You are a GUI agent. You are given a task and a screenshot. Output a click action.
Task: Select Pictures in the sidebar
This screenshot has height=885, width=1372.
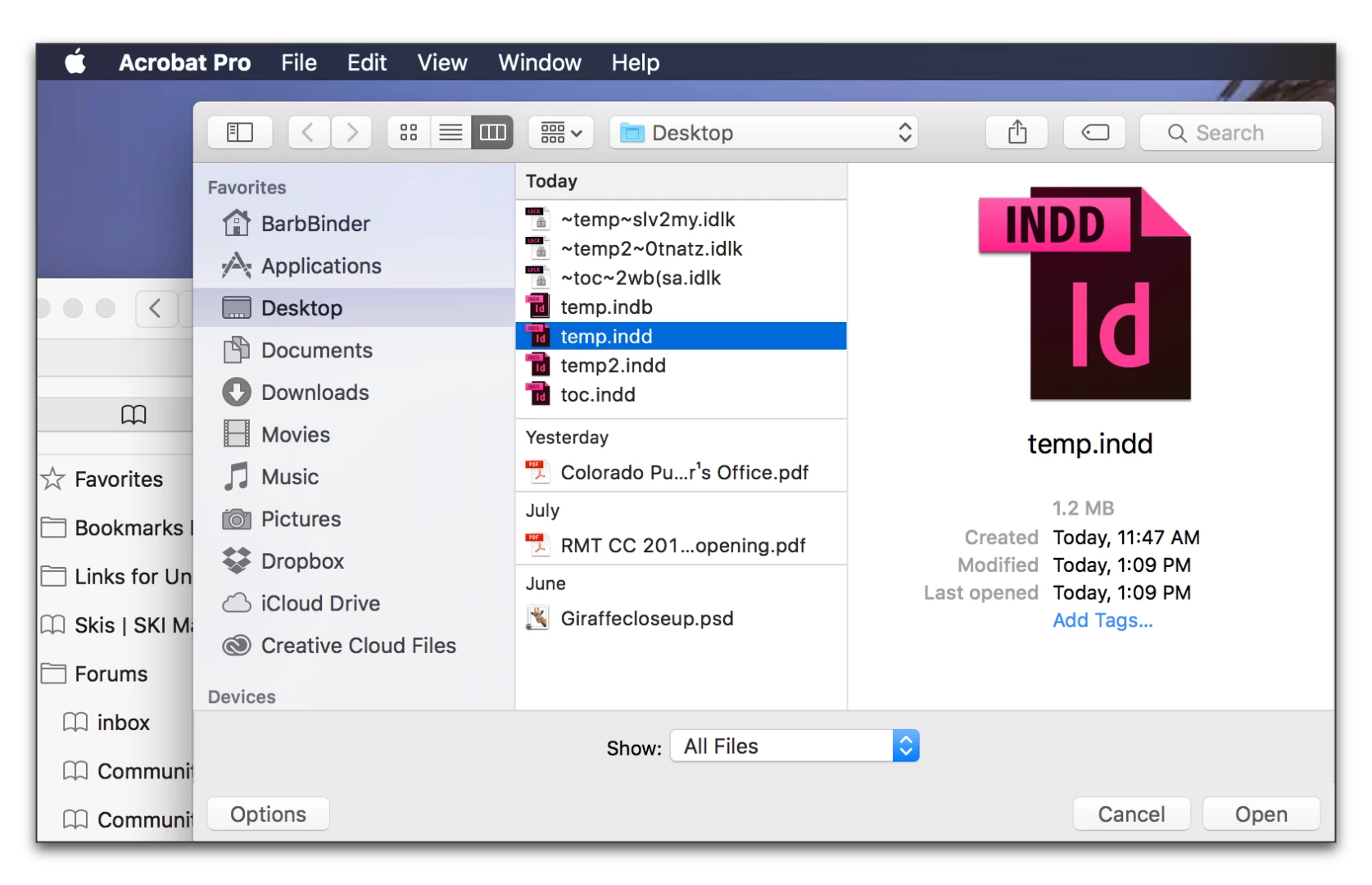click(x=354, y=519)
